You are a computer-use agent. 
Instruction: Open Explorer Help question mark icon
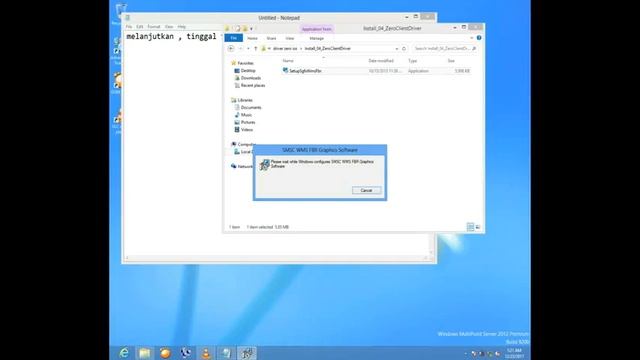[479, 38]
